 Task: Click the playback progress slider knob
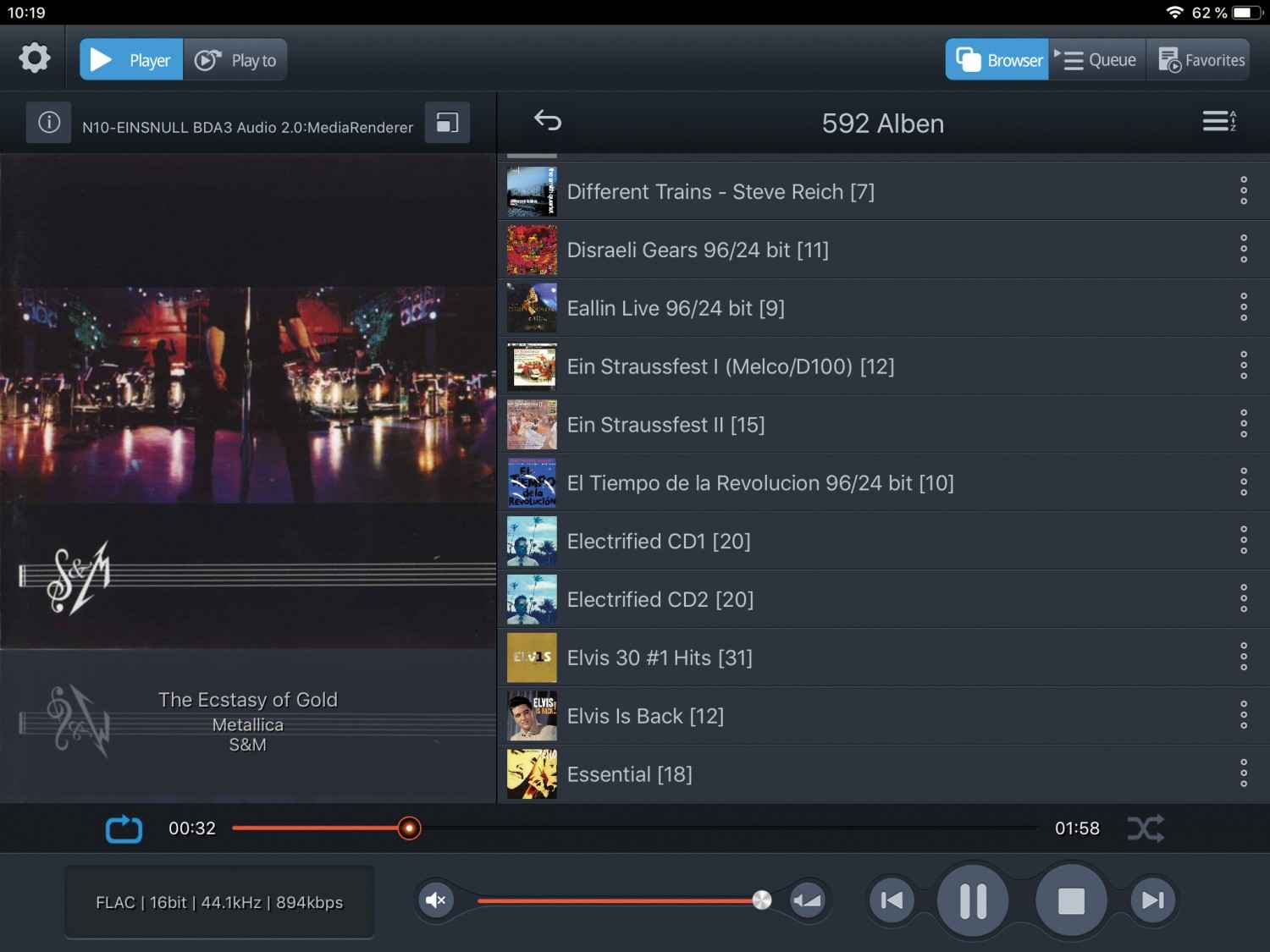409,828
